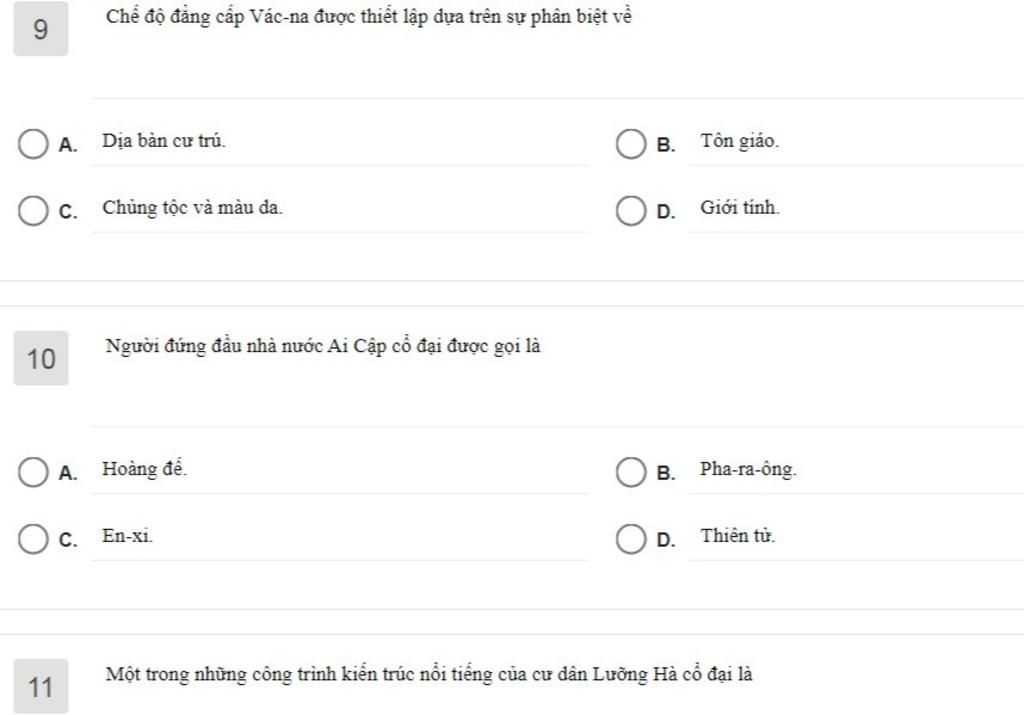
Task: Click the question number 10 badge
Action: [41, 358]
